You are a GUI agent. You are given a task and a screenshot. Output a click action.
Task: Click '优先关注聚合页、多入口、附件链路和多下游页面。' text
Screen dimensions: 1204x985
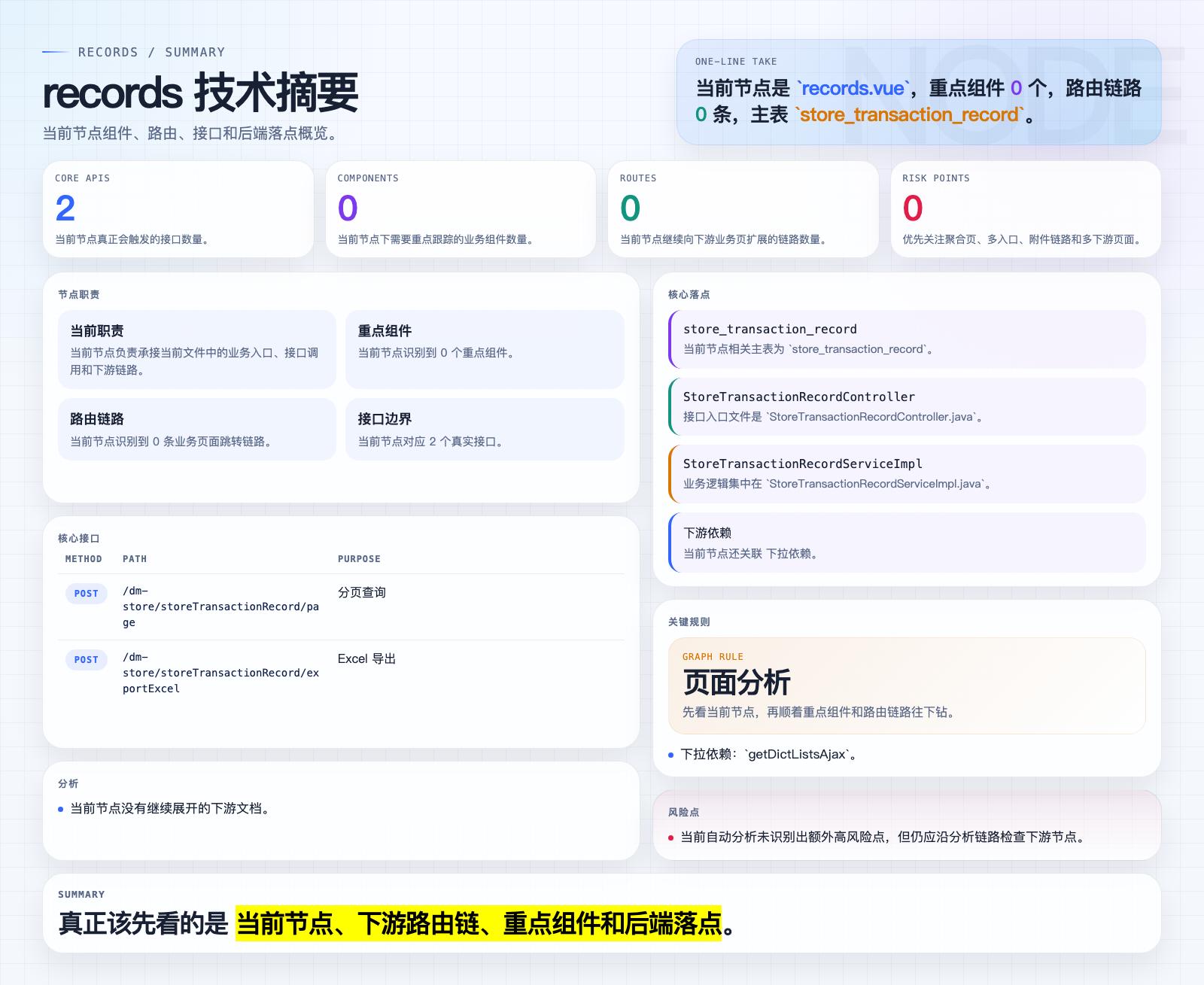[1023, 239]
